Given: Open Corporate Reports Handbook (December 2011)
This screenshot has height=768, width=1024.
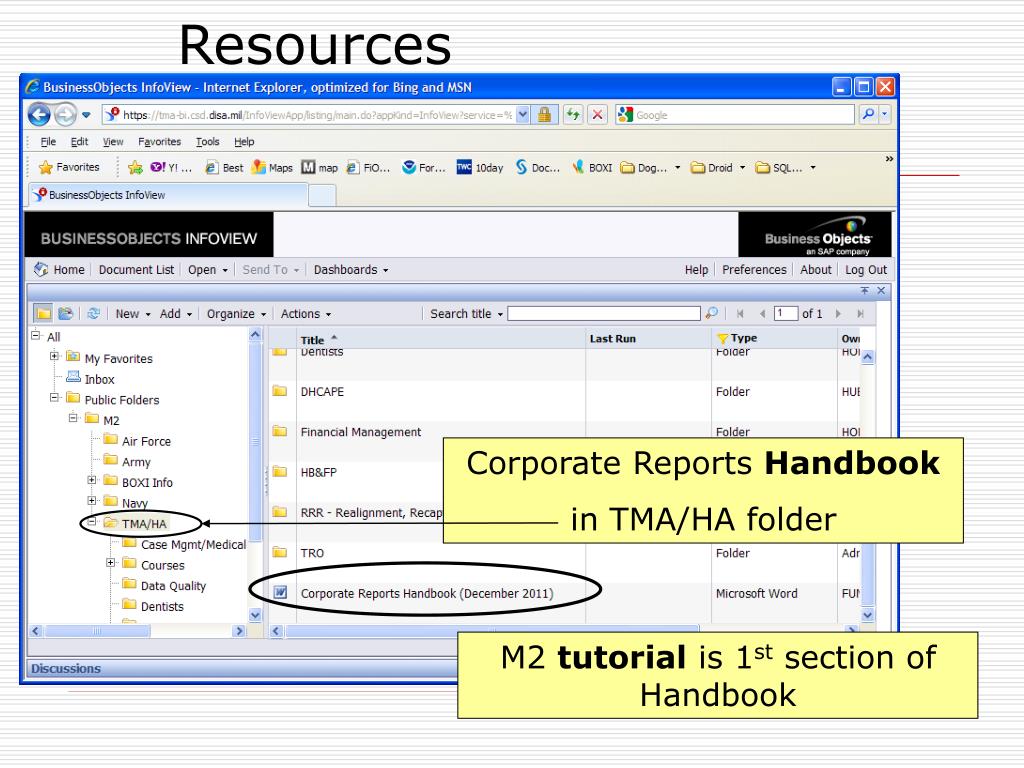Looking at the screenshot, I should 427,593.
